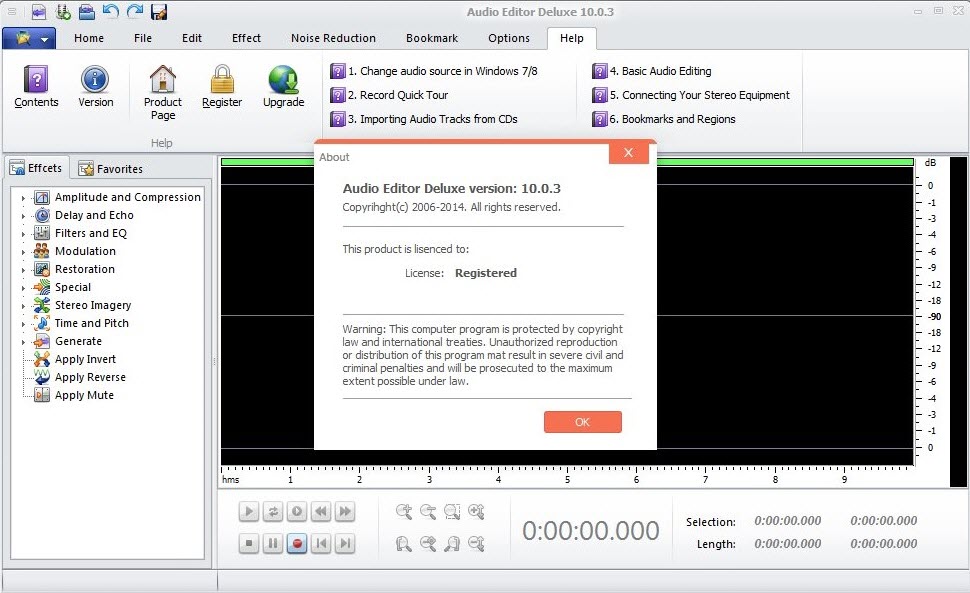Expand the Amplitude and Compression tree node

[x=24, y=198]
